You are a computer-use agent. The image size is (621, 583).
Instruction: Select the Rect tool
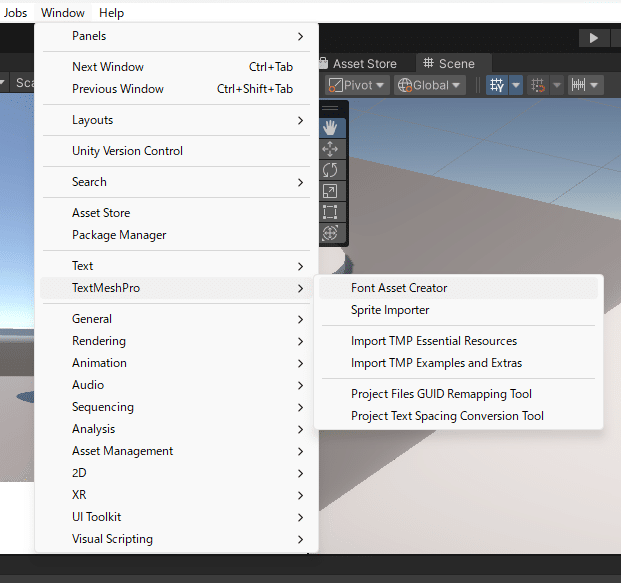click(x=330, y=212)
